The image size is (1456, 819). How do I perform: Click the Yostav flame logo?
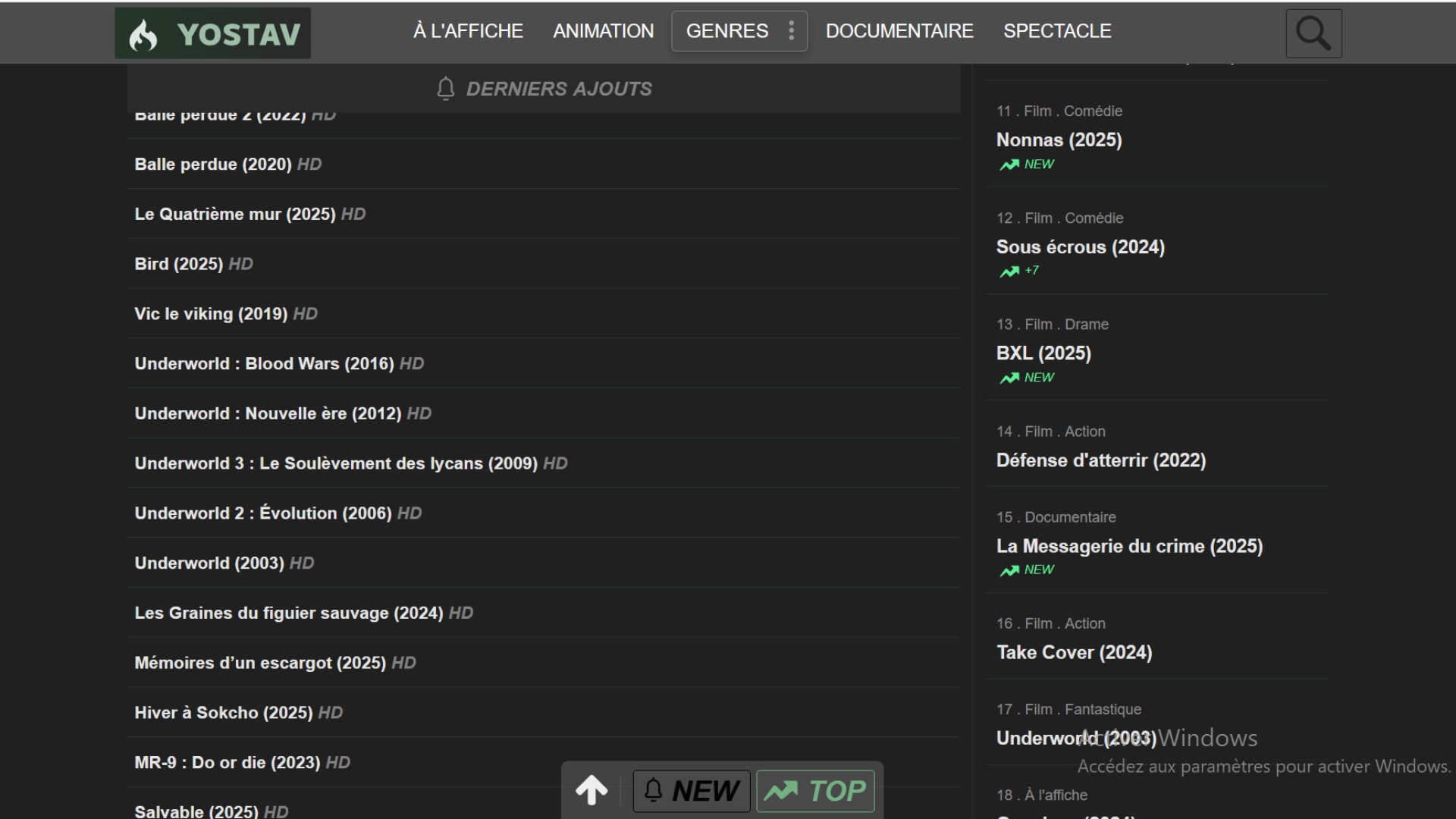143,35
